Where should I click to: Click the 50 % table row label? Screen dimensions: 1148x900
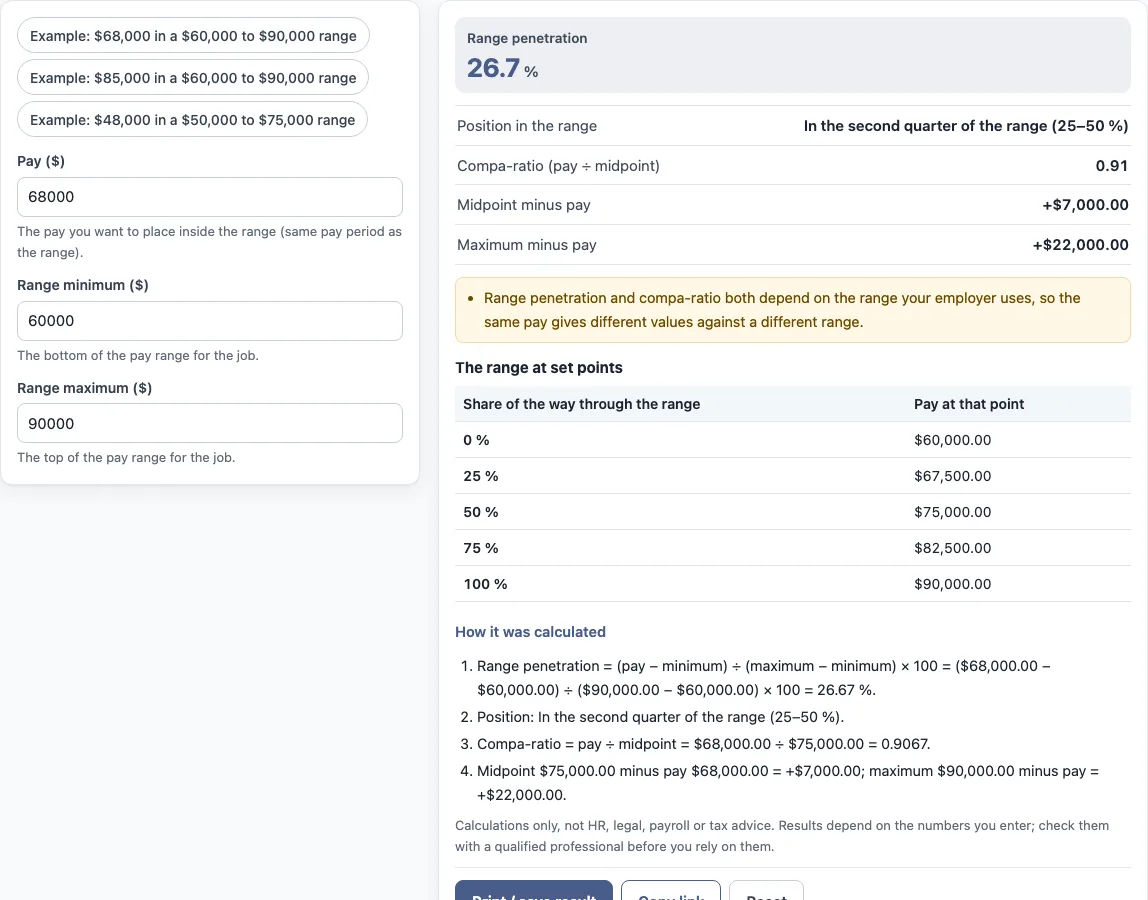(480, 512)
